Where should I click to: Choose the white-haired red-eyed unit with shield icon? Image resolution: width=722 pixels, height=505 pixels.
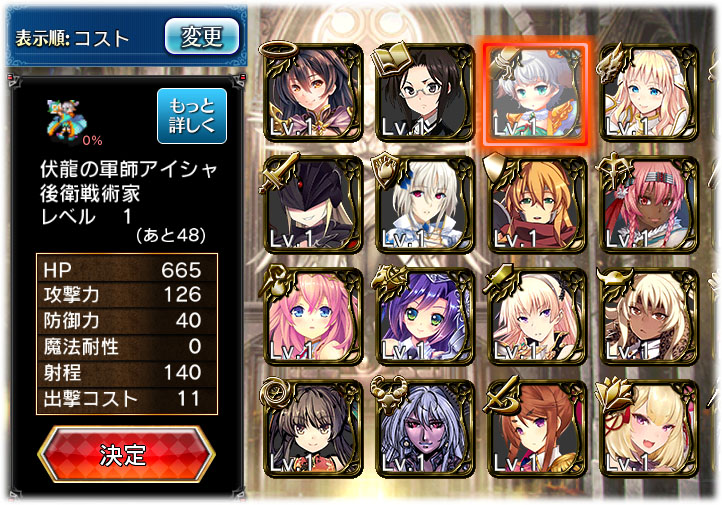pyautogui.click(x=425, y=204)
